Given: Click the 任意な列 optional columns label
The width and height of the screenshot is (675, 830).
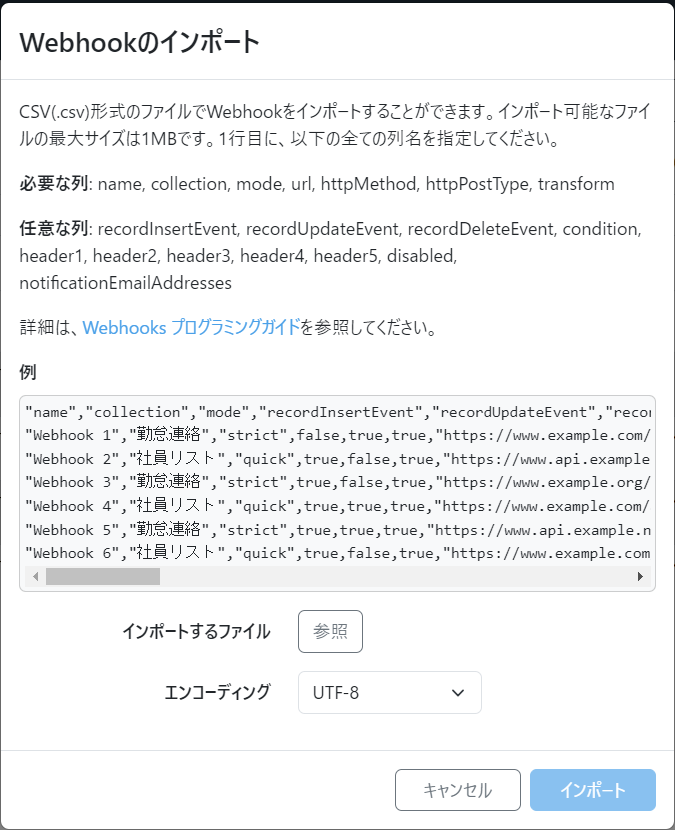Looking at the screenshot, I should pos(51,231).
